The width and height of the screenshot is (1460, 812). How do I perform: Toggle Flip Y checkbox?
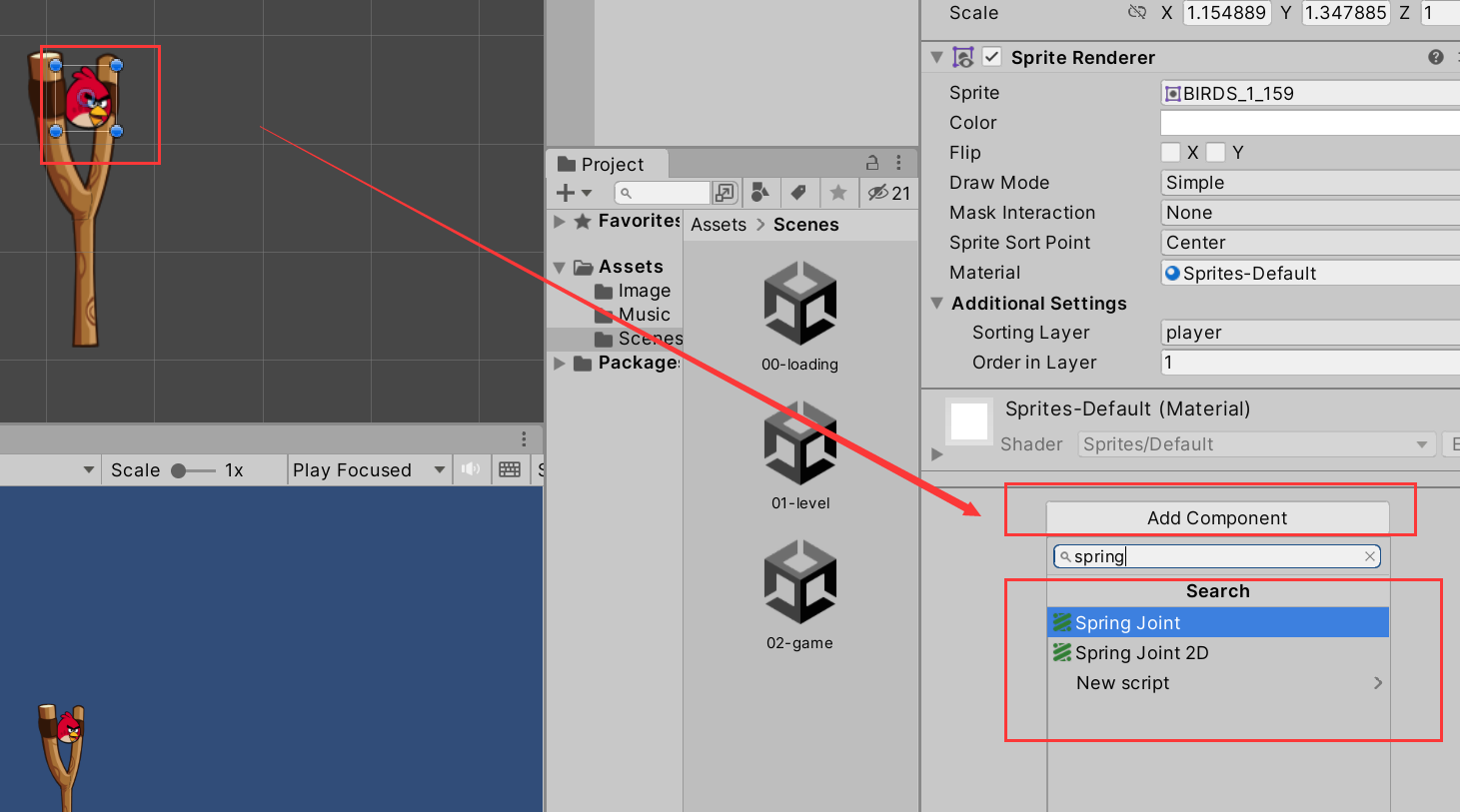tap(1215, 152)
